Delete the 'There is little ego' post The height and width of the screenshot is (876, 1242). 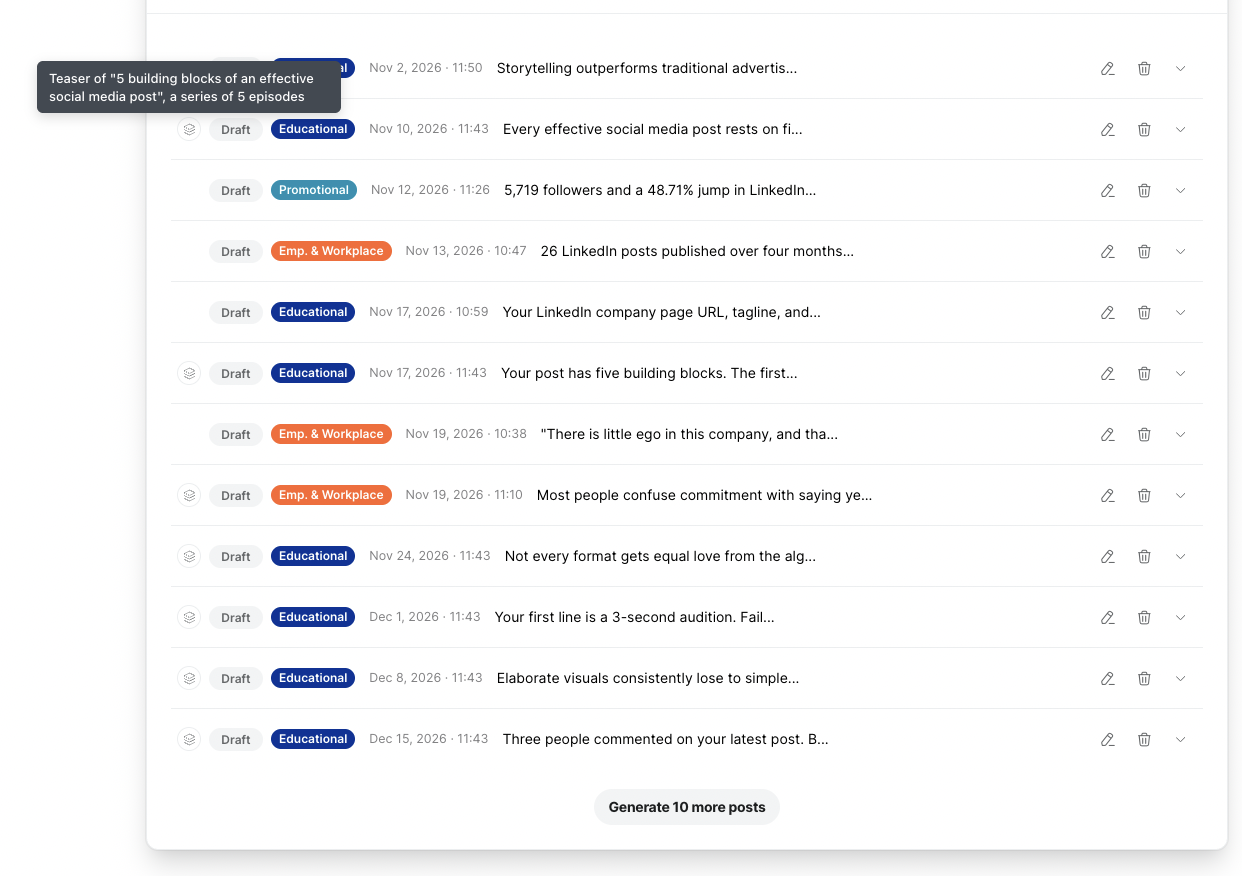click(1144, 435)
